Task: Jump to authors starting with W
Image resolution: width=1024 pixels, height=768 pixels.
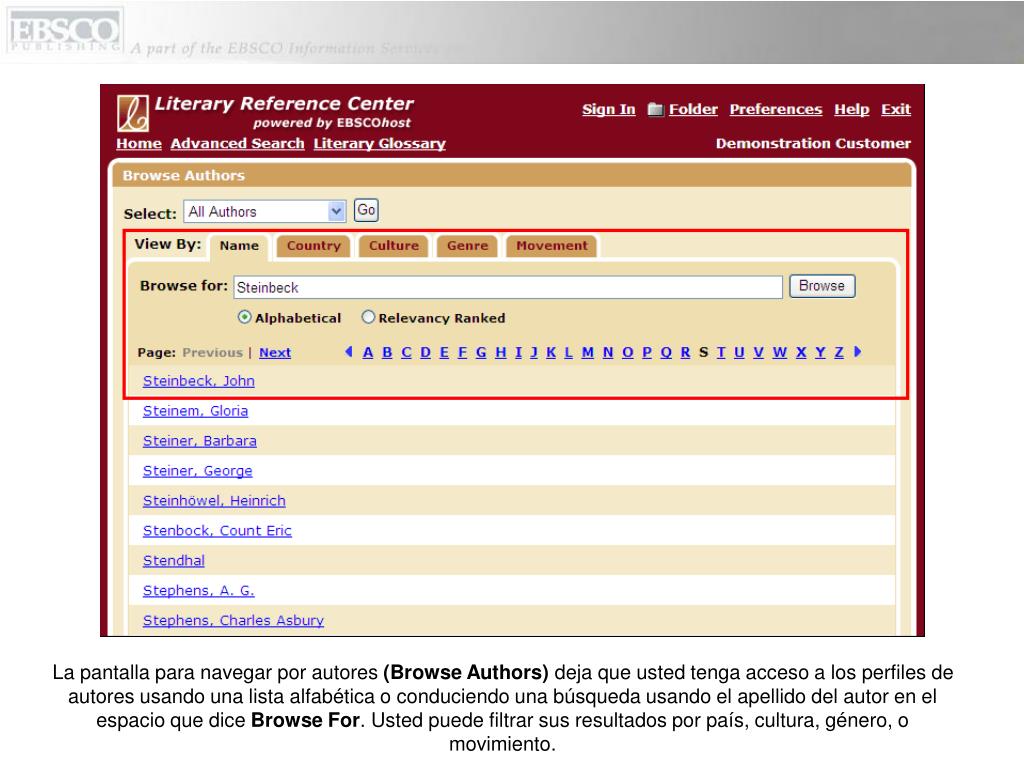Action: (x=780, y=353)
